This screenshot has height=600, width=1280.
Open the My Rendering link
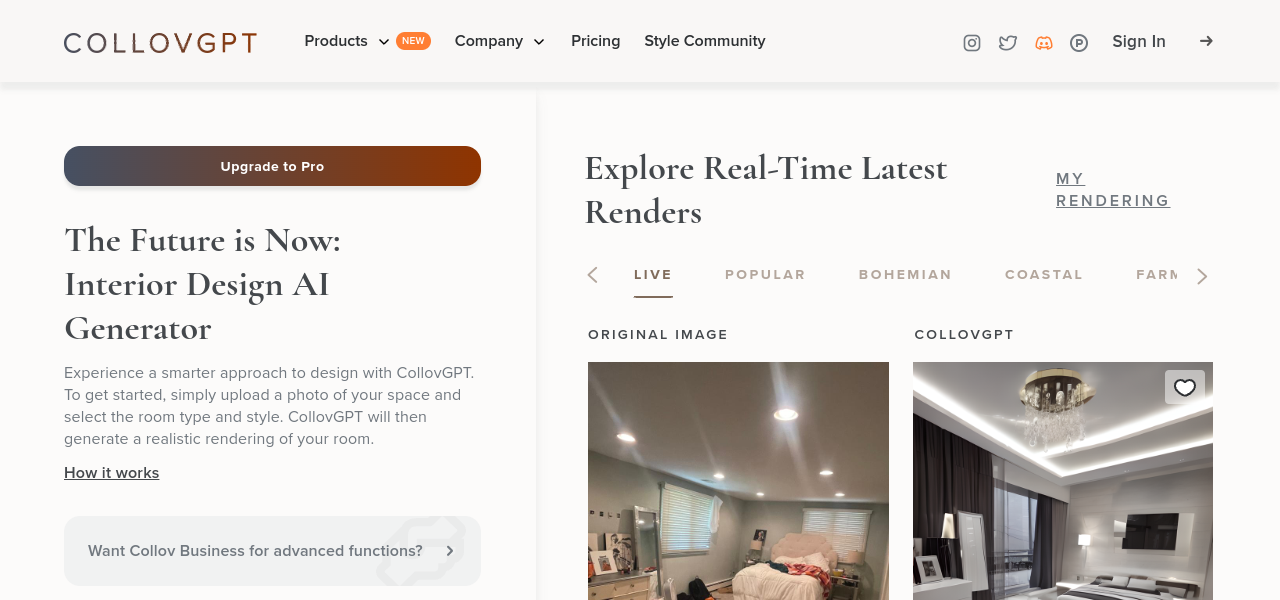pyautogui.click(x=1113, y=190)
